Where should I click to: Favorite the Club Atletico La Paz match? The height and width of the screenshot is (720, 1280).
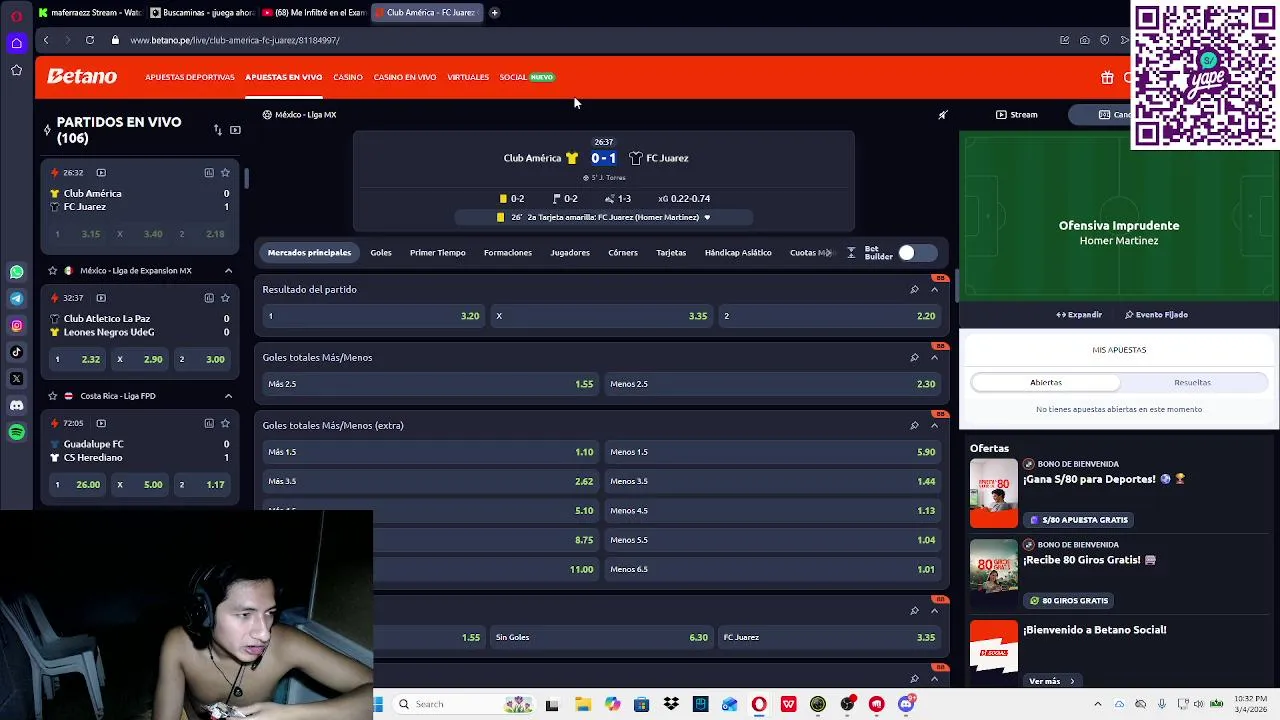(x=225, y=297)
